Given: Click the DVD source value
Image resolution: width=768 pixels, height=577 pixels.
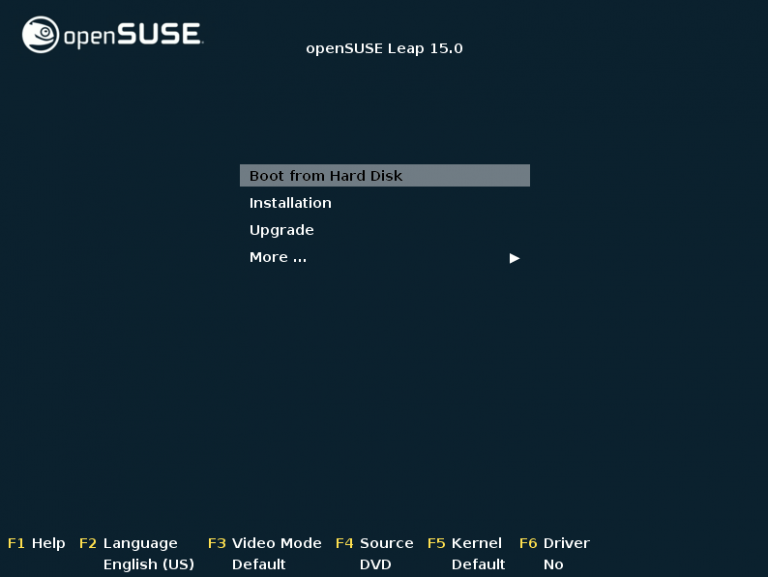Looking at the screenshot, I should pos(375,564).
